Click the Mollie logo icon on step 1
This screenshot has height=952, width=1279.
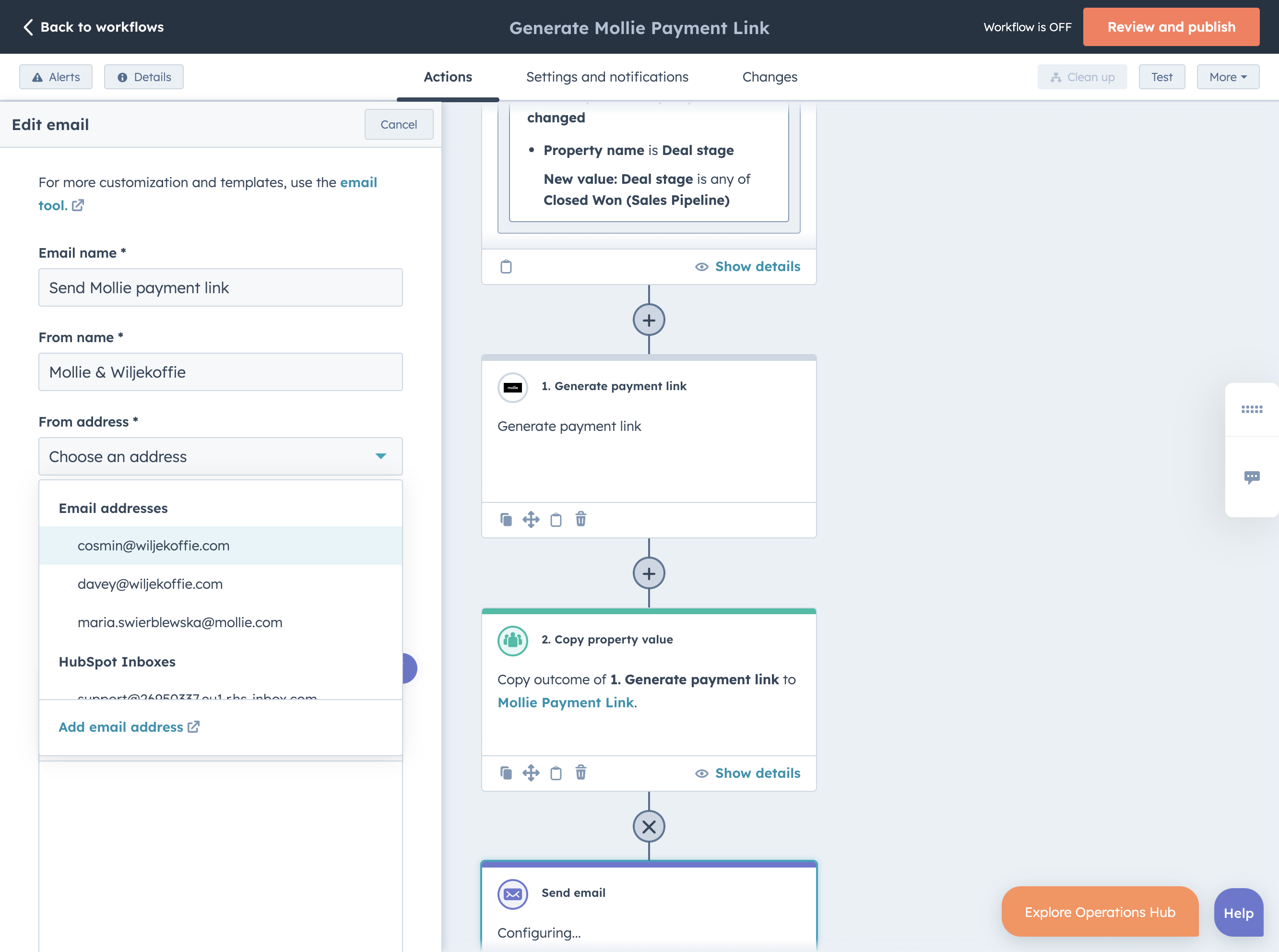(513, 387)
